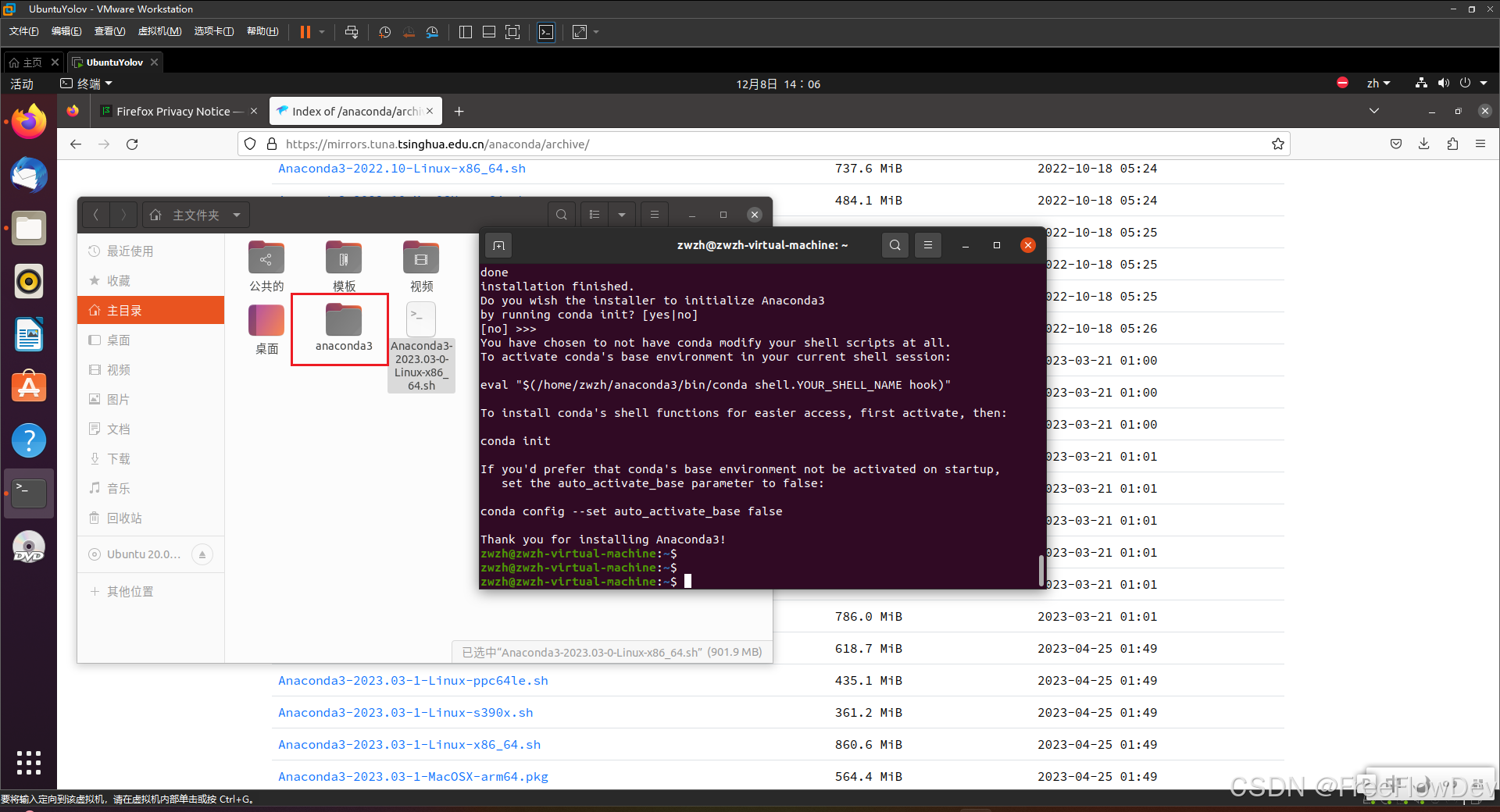Toggle the file manager list view
This screenshot has height=812, width=1500.
click(594, 214)
